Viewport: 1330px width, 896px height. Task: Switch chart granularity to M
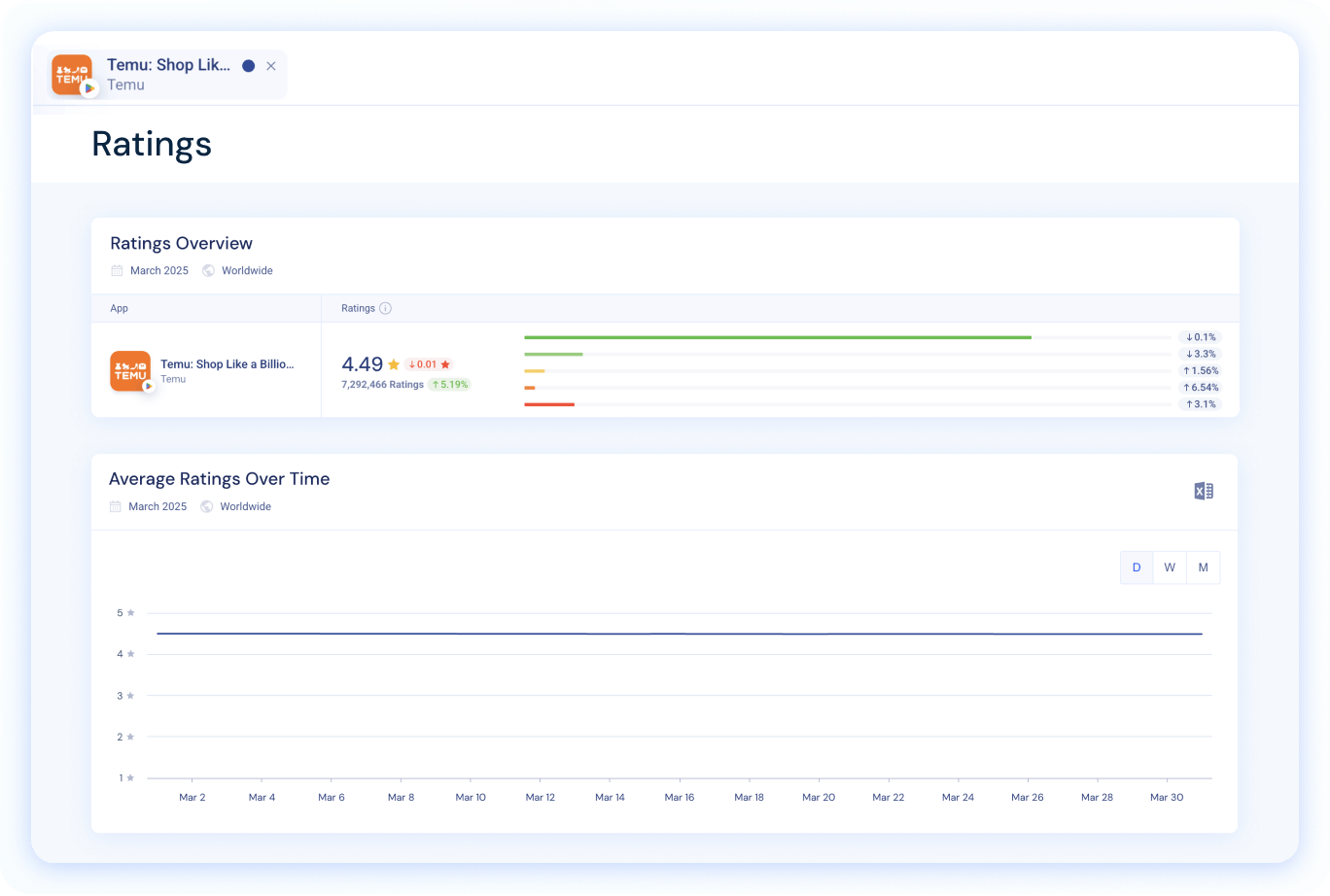[1203, 568]
